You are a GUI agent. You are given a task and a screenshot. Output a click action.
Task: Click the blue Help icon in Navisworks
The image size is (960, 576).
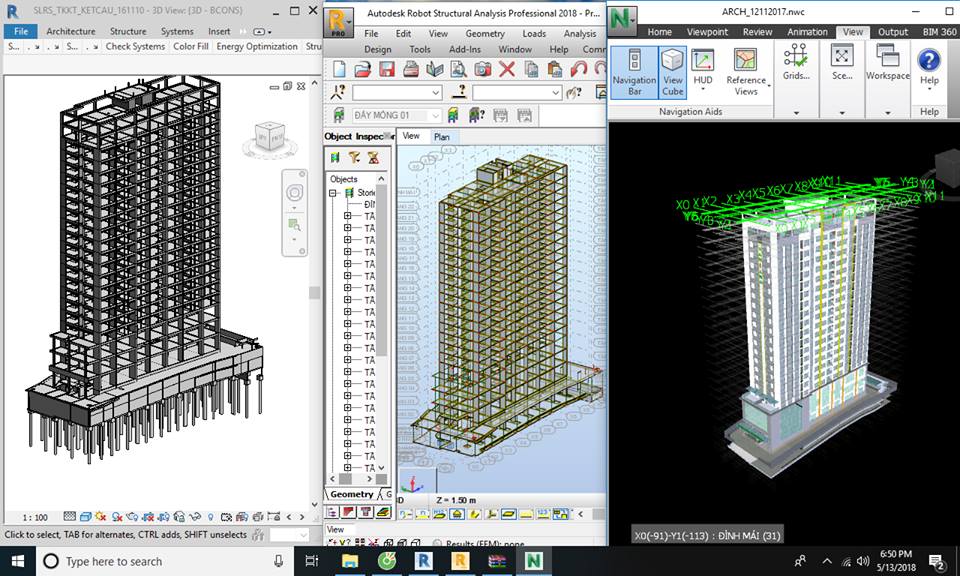click(x=929, y=61)
